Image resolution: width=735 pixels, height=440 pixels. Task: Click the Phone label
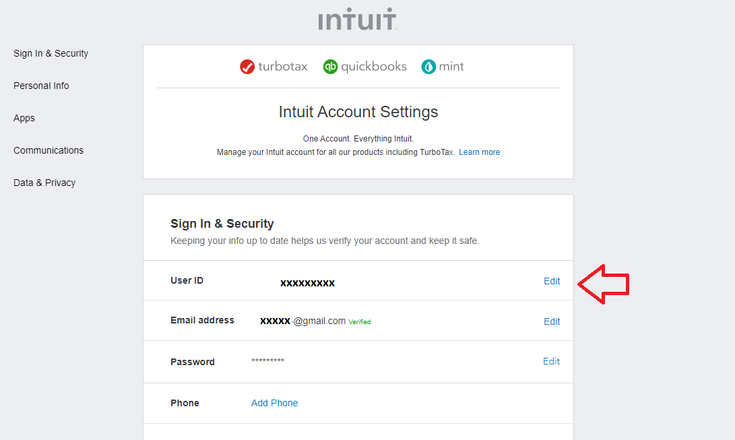click(x=185, y=403)
